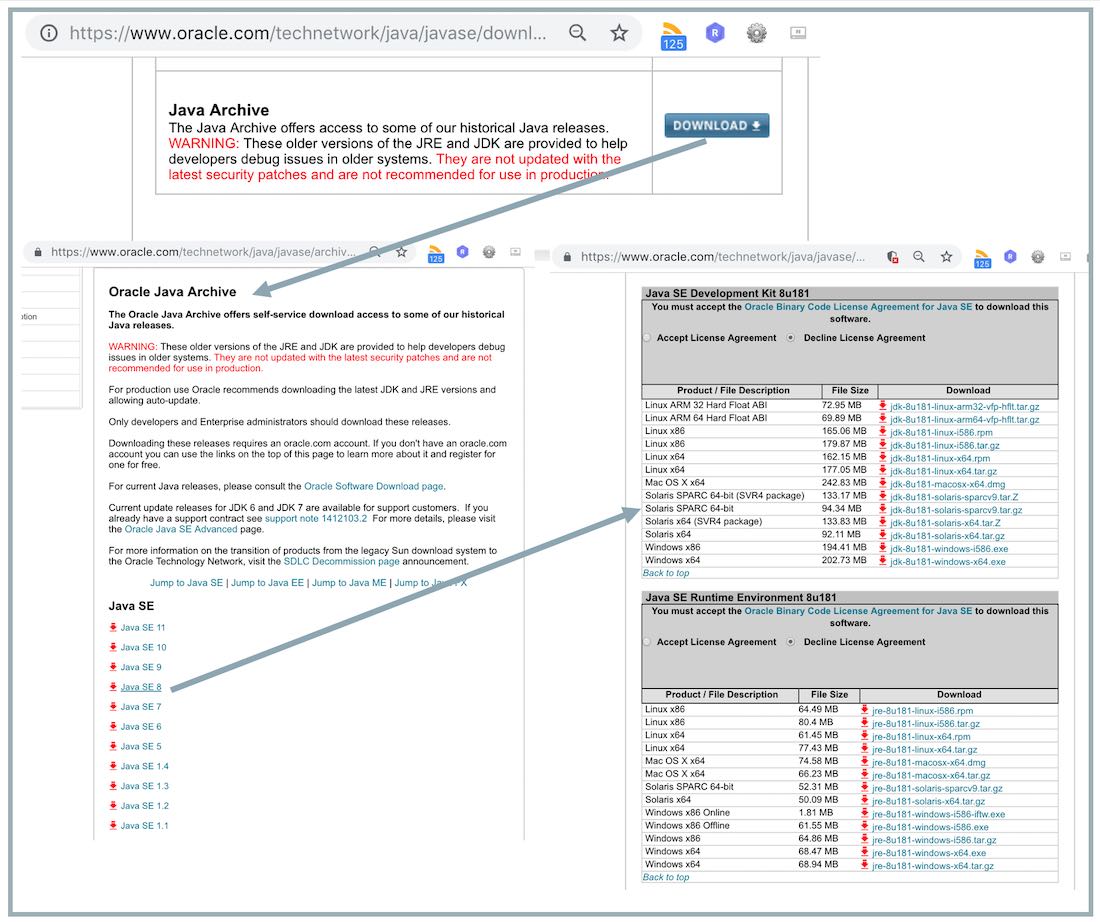Open Java SE 5 archive link
Image resolution: width=1100 pixels, height=922 pixels.
click(141, 747)
